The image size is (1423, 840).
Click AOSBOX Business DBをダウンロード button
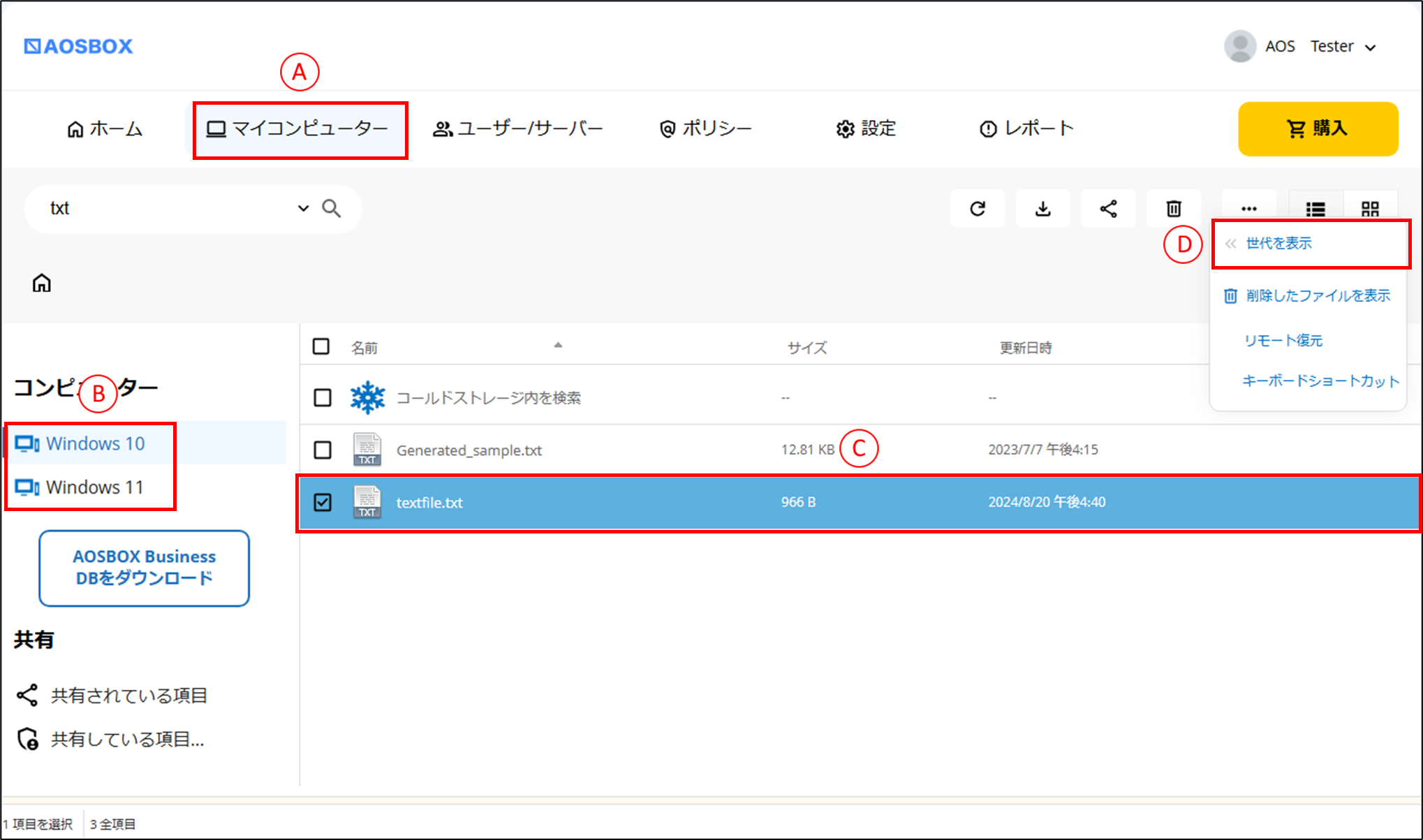pos(145,568)
